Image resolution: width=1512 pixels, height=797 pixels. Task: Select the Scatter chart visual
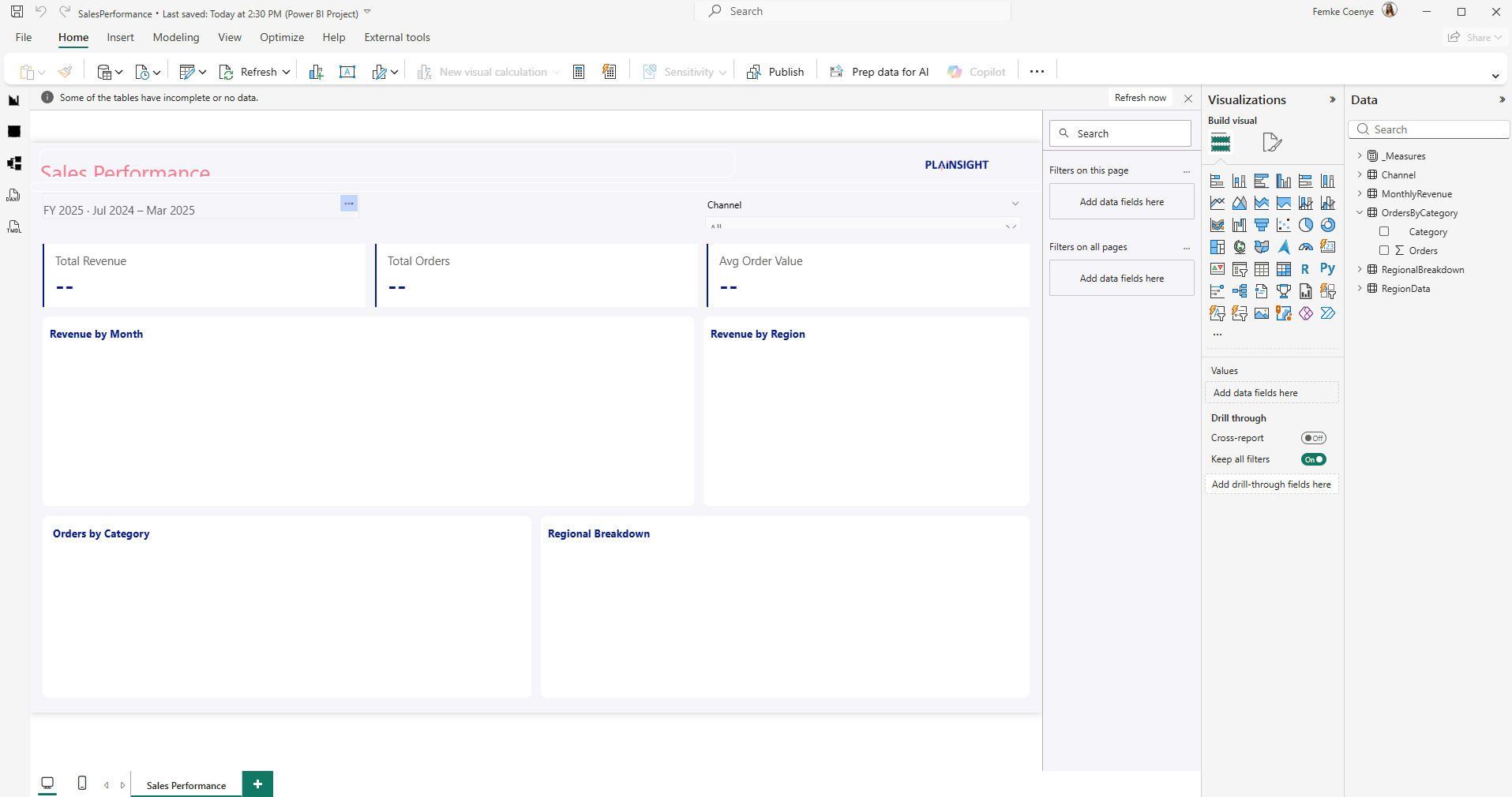[1284, 225]
